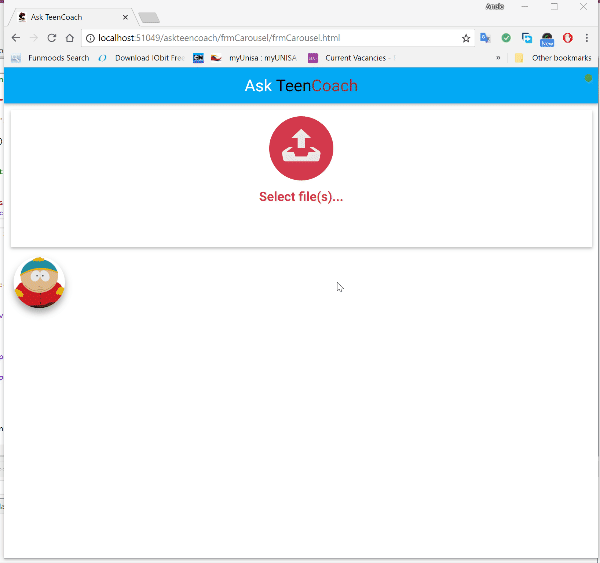The image size is (600, 563).
Task: Open the Cartman avatar thumbnail
Action: coord(39,283)
